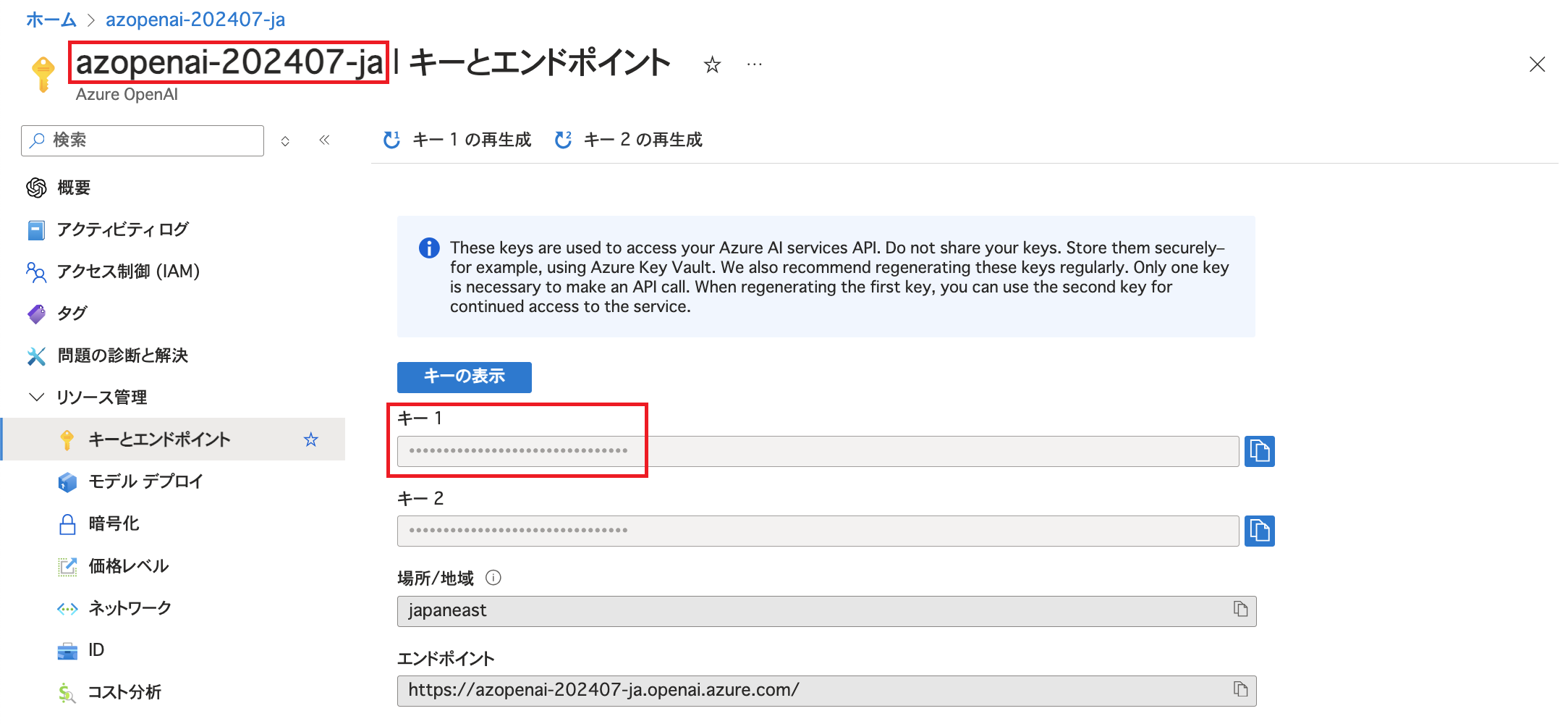Click the キー 1 の再生成 refresh icon

click(x=391, y=140)
